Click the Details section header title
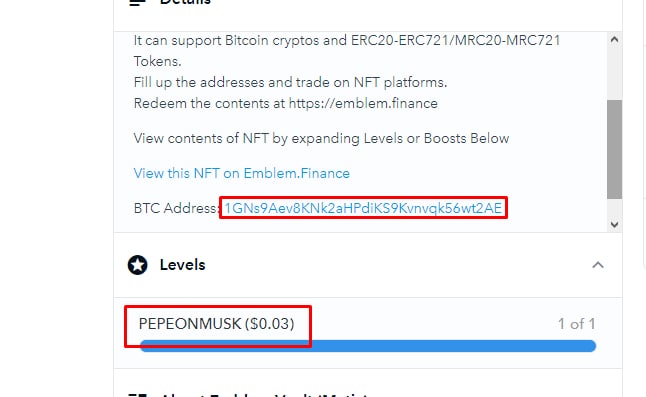646x397 pixels. point(185,2)
